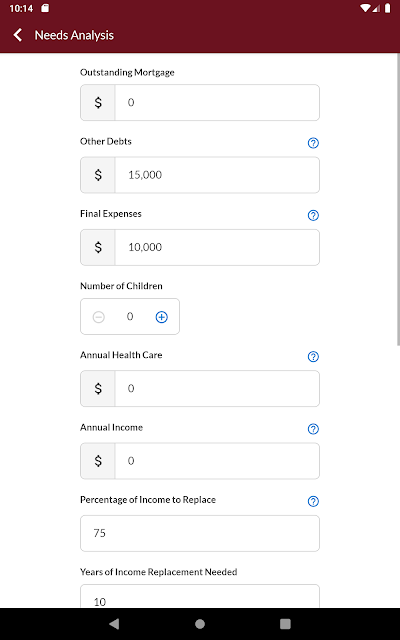Viewport: 400px width, 640px height.
Task: Select the Final Expenses field showing 10,000
Action: point(217,247)
